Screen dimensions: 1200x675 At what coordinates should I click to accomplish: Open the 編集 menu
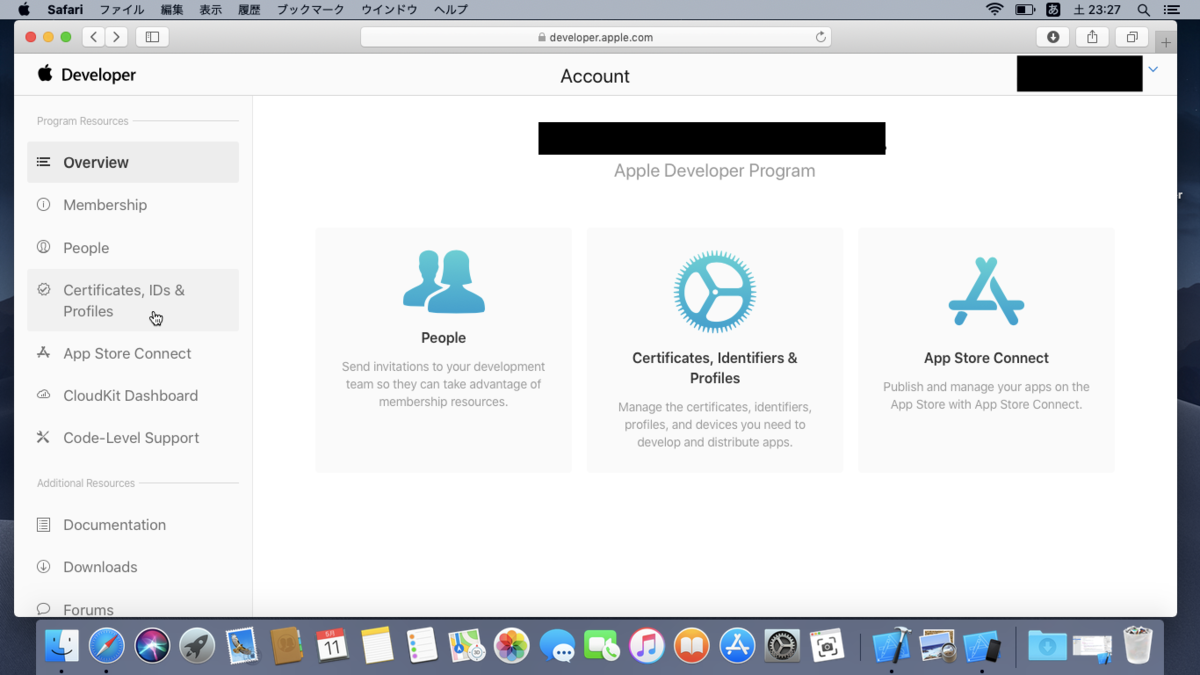[172, 9]
